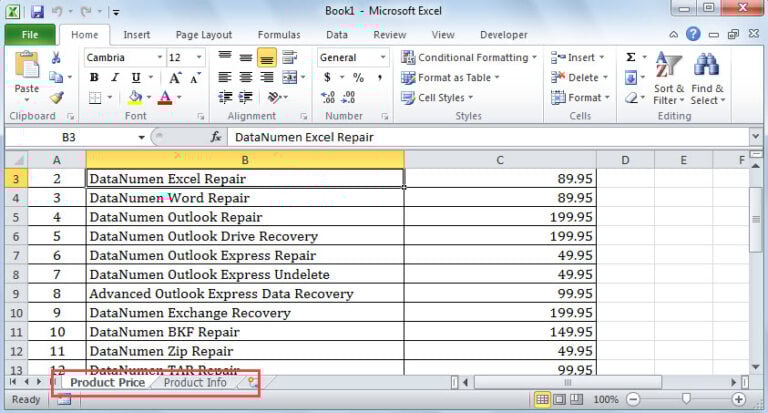
Task: Decrease font size with the small A
Action: point(195,78)
